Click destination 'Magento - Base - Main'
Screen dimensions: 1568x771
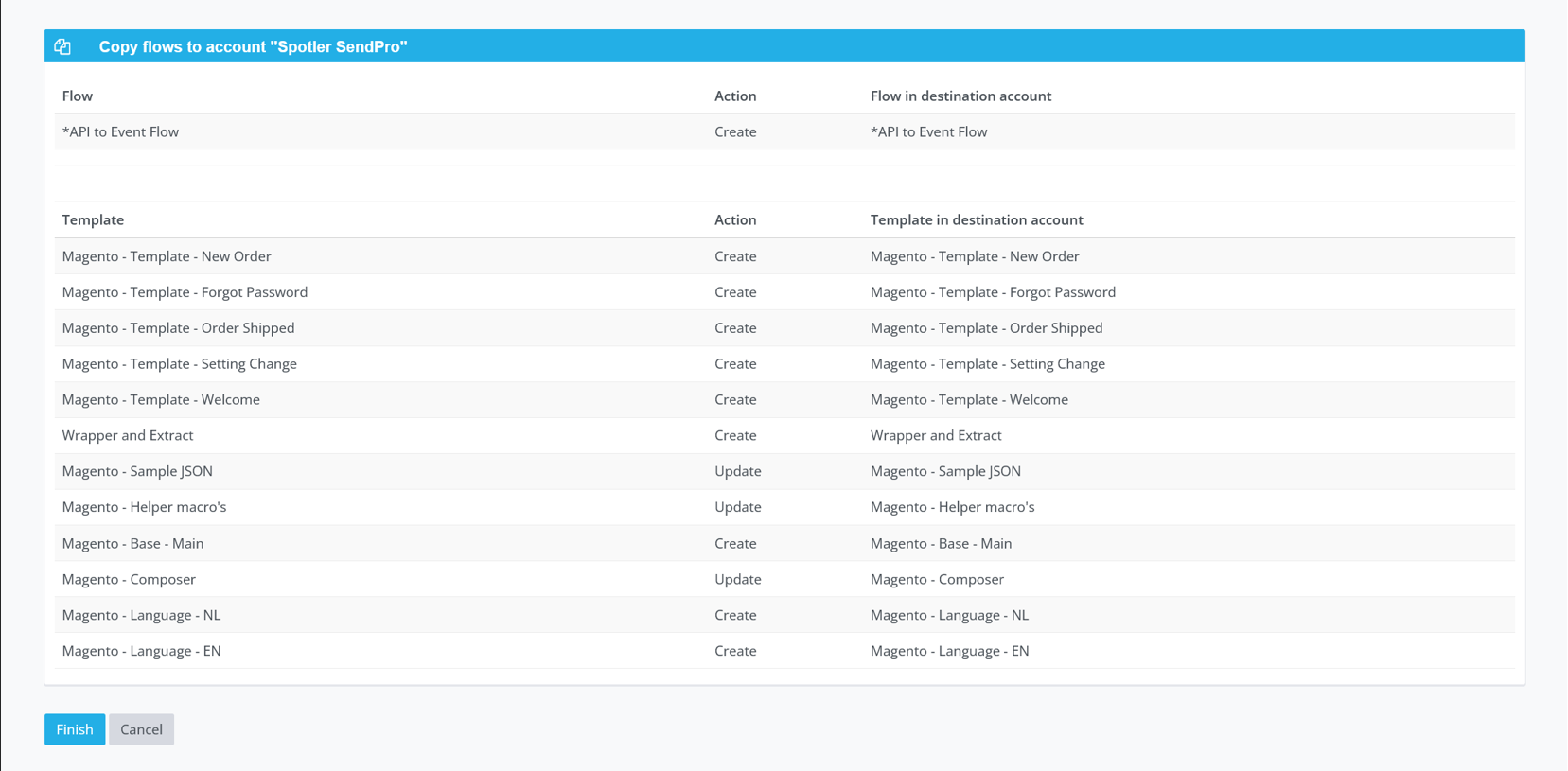941,544
